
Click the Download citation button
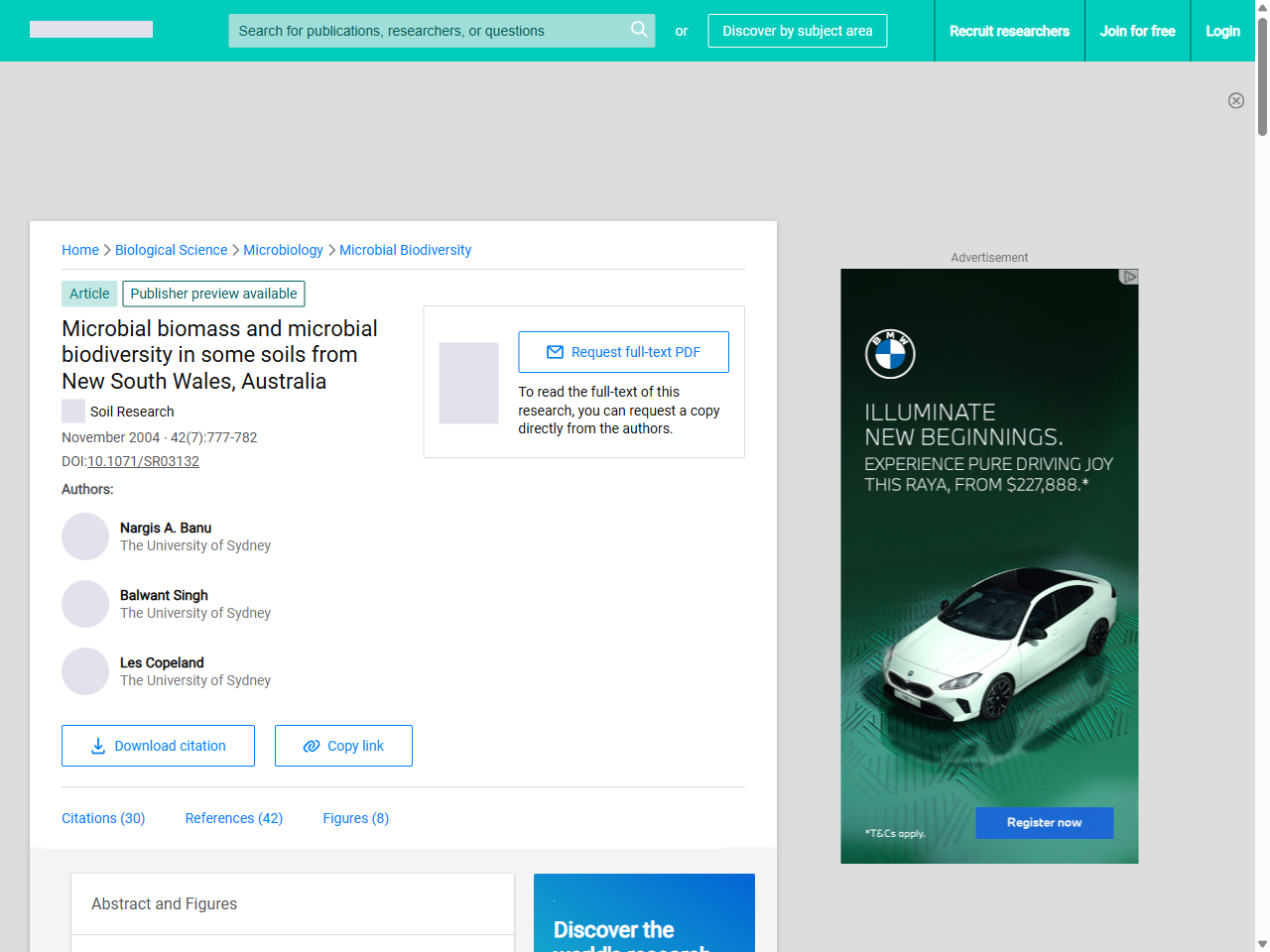tap(158, 746)
